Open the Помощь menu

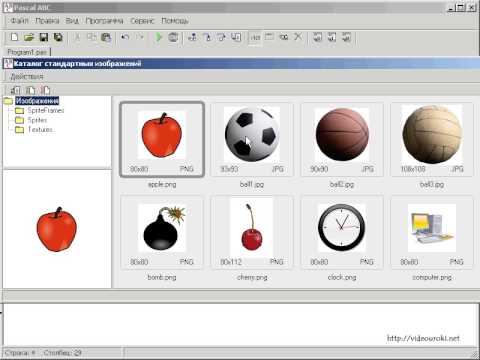click(x=175, y=21)
